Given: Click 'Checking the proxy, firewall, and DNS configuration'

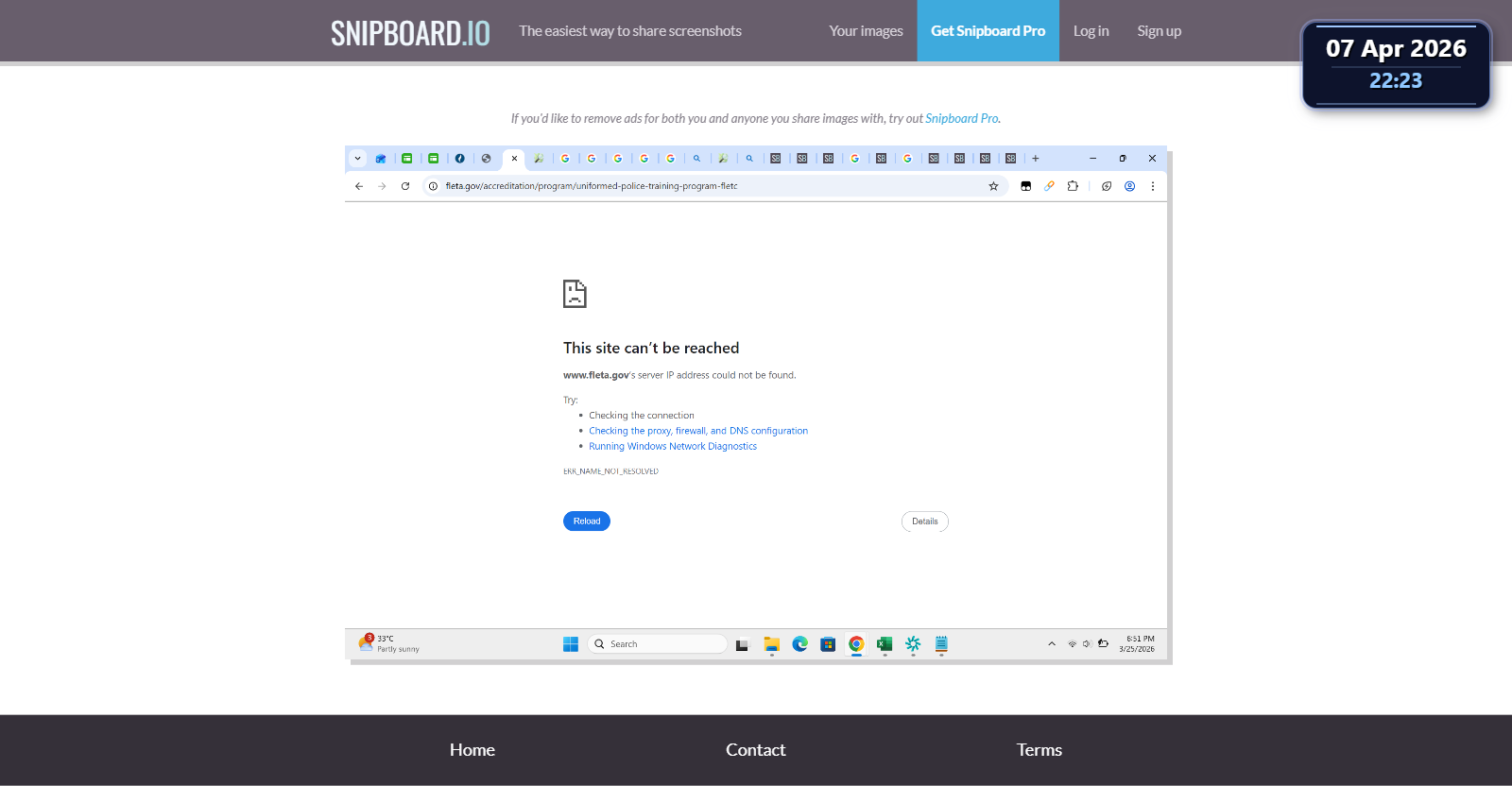Looking at the screenshot, I should point(698,431).
